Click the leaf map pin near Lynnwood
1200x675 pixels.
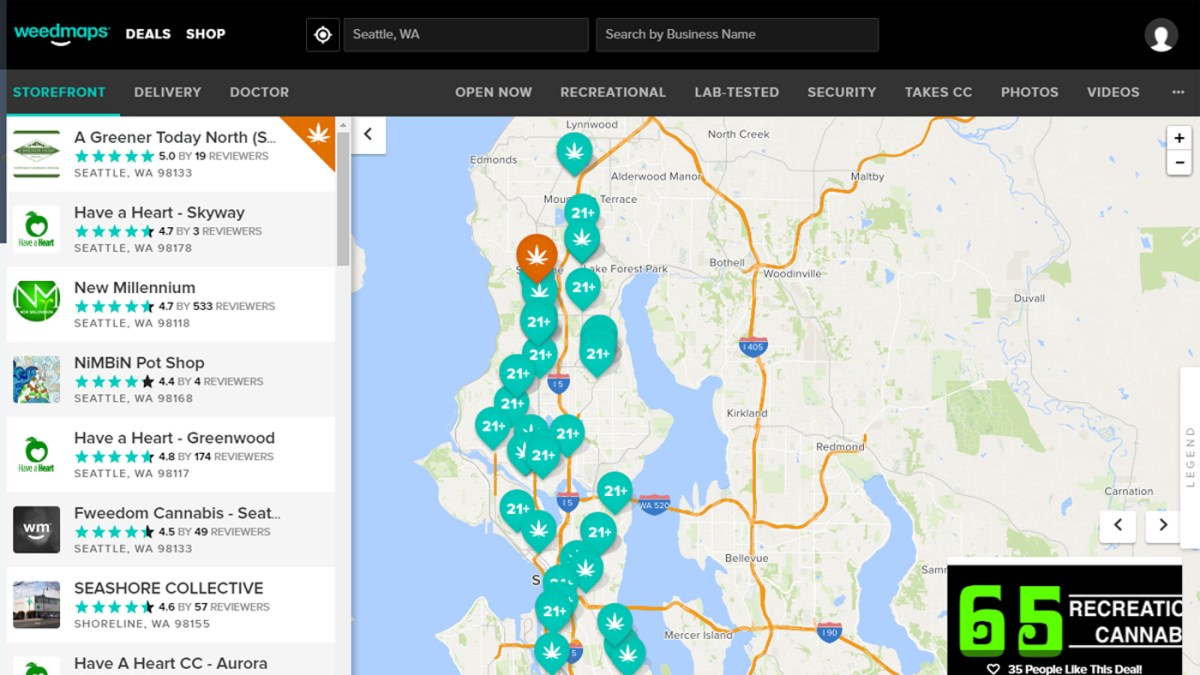[x=576, y=152]
